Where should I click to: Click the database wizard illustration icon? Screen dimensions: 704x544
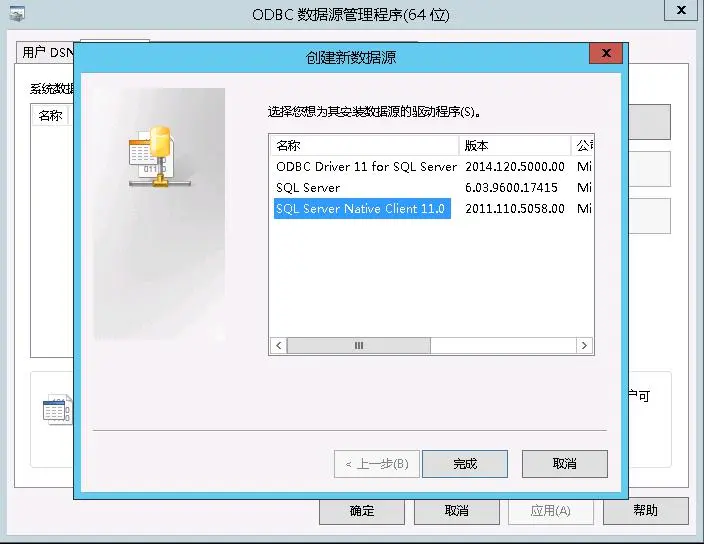pyautogui.click(x=159, y=156)
